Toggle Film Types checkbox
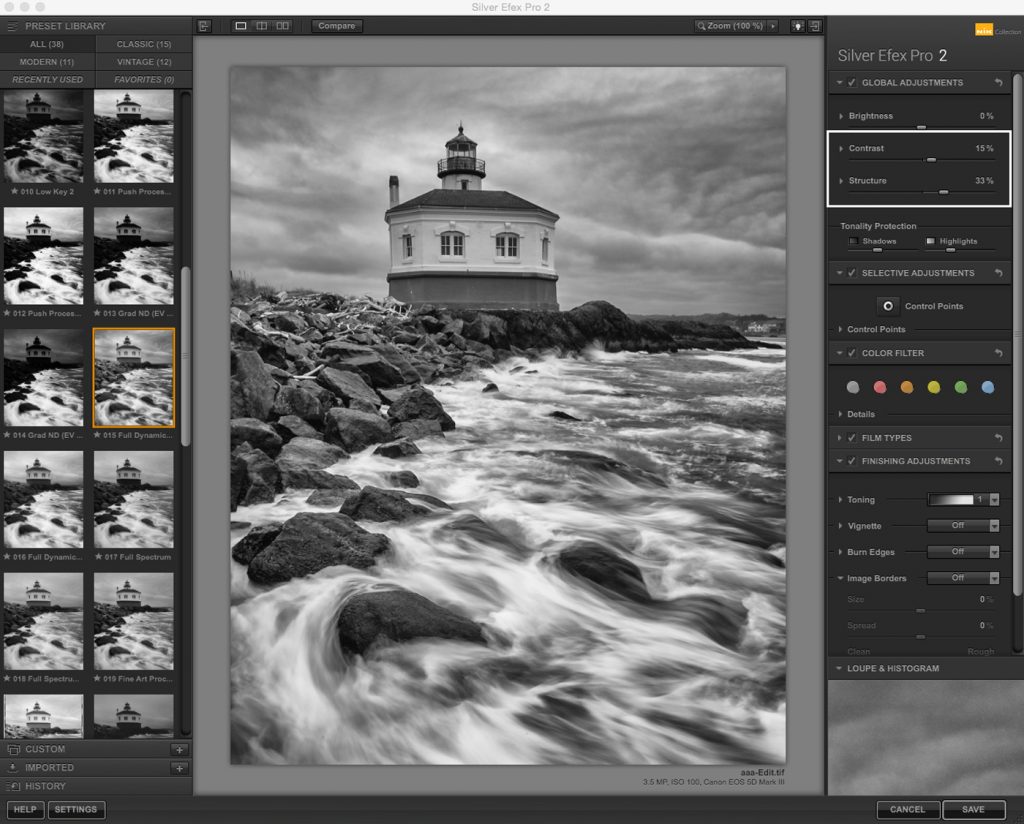This screenshot has height=824, width=1024. (852, 438)
